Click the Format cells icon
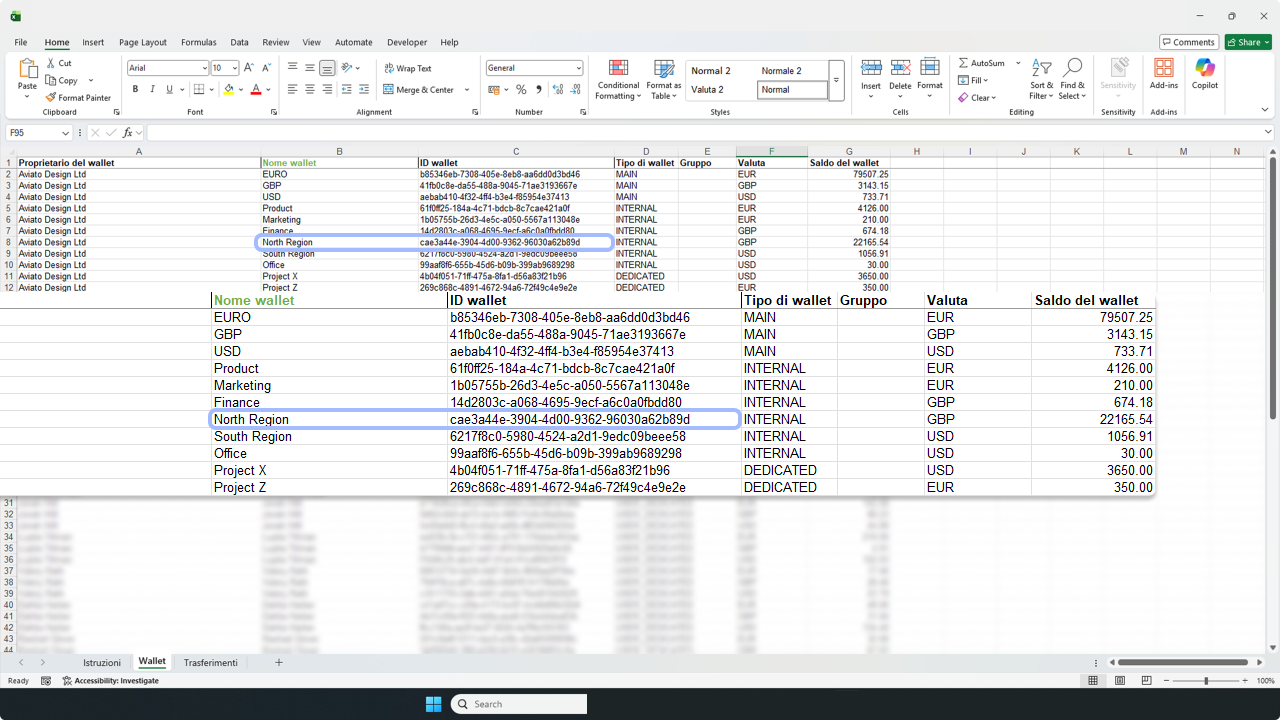Viewport: 1280px width, 720px height. click(x=930, y=68)
